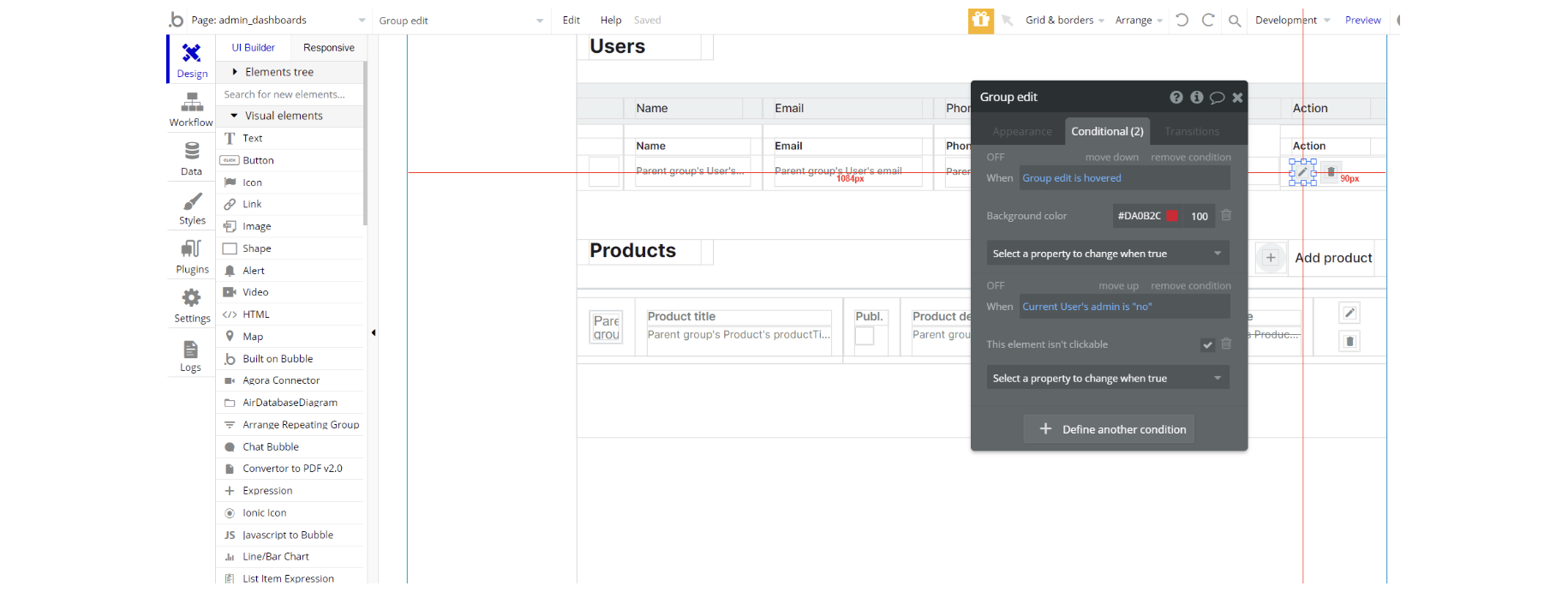The width and height of the screenshot is (1568, 598).
Task: Switch to the Appearance tab in Group edit
Action: click(x=1021, y=132)
